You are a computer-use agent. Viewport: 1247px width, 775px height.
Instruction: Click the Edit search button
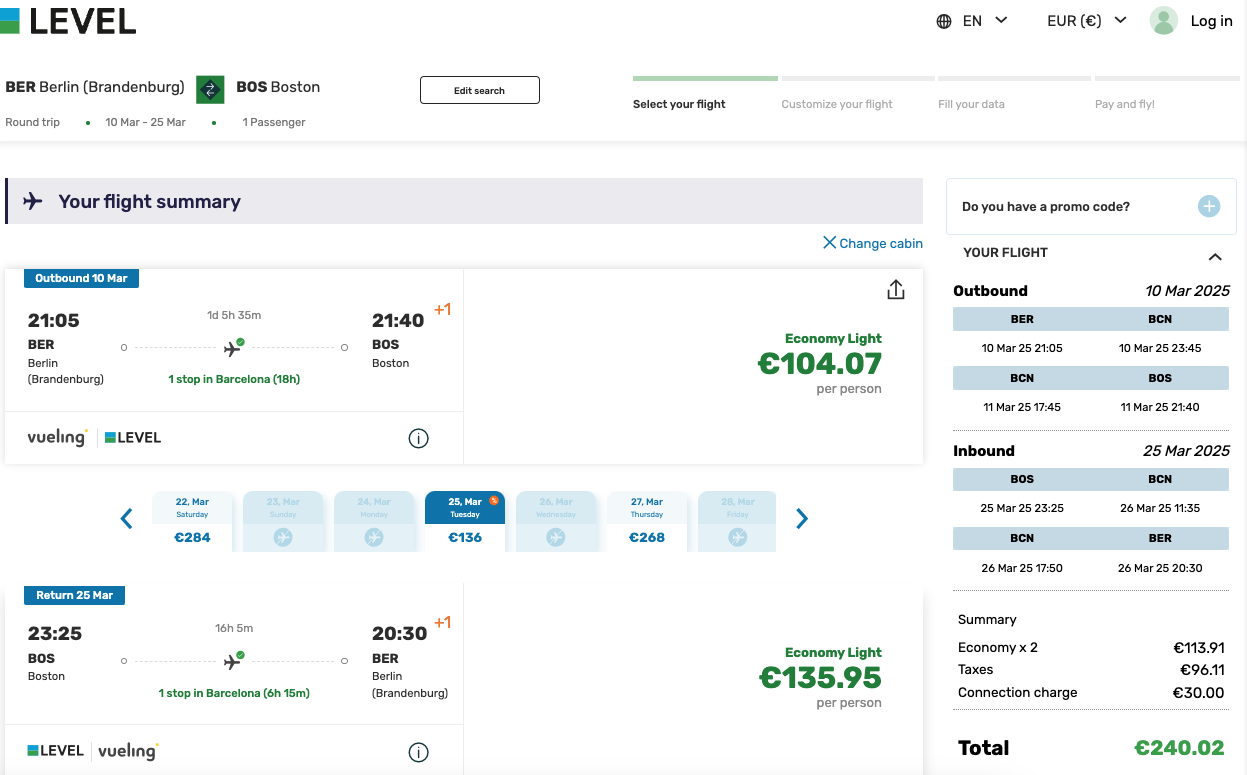tap(480, 90)
